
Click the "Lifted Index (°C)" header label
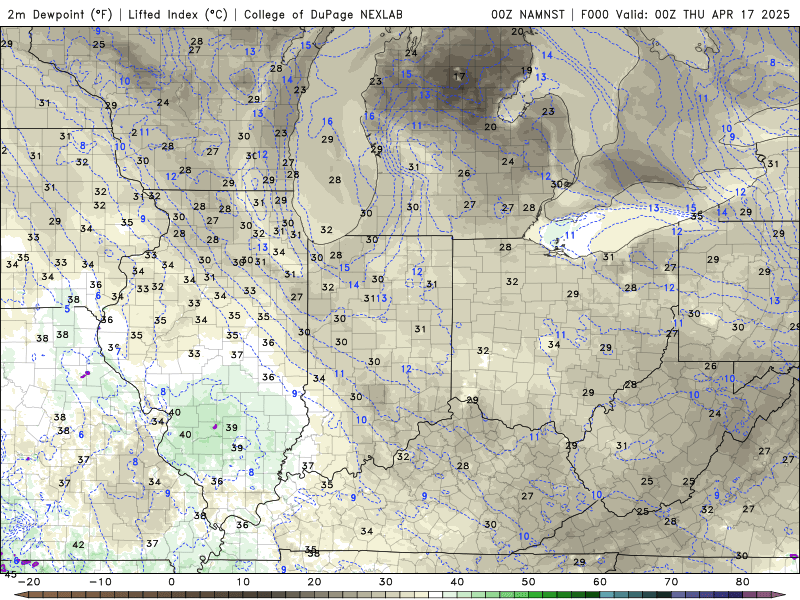pos(178,14)
